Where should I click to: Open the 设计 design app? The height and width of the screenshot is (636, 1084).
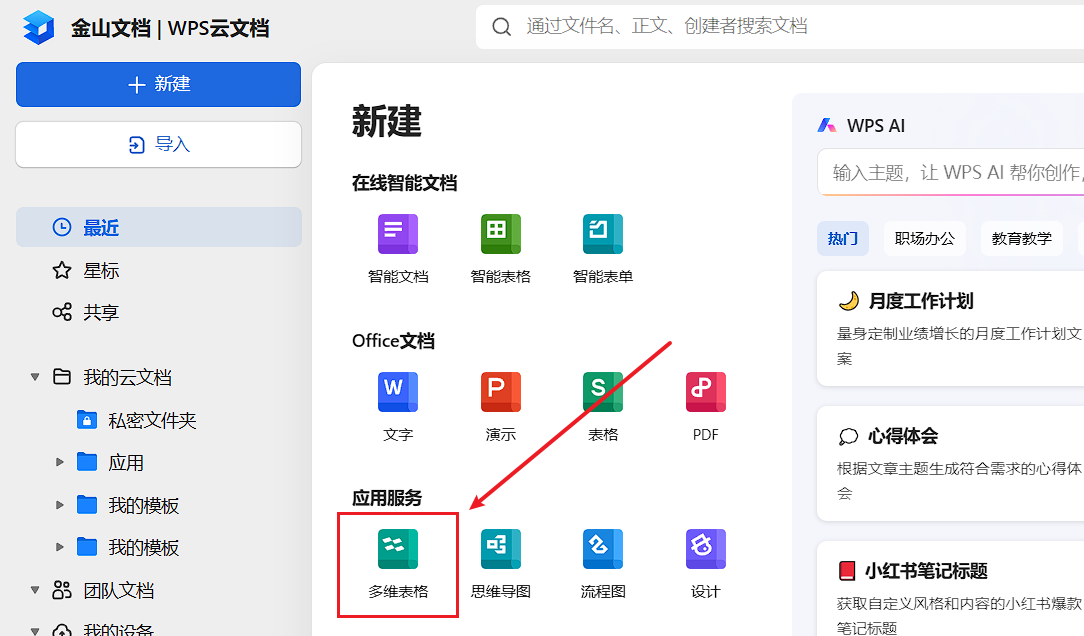click(x=706, y=564)
